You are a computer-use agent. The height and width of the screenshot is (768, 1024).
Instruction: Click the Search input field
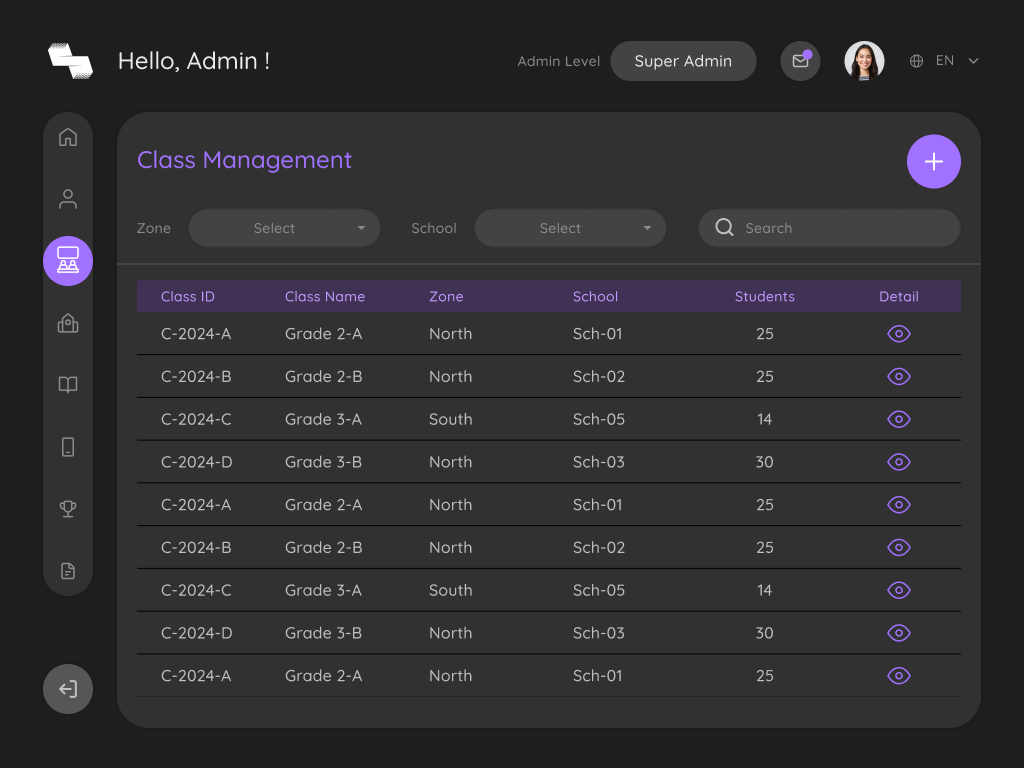[829, 228]
